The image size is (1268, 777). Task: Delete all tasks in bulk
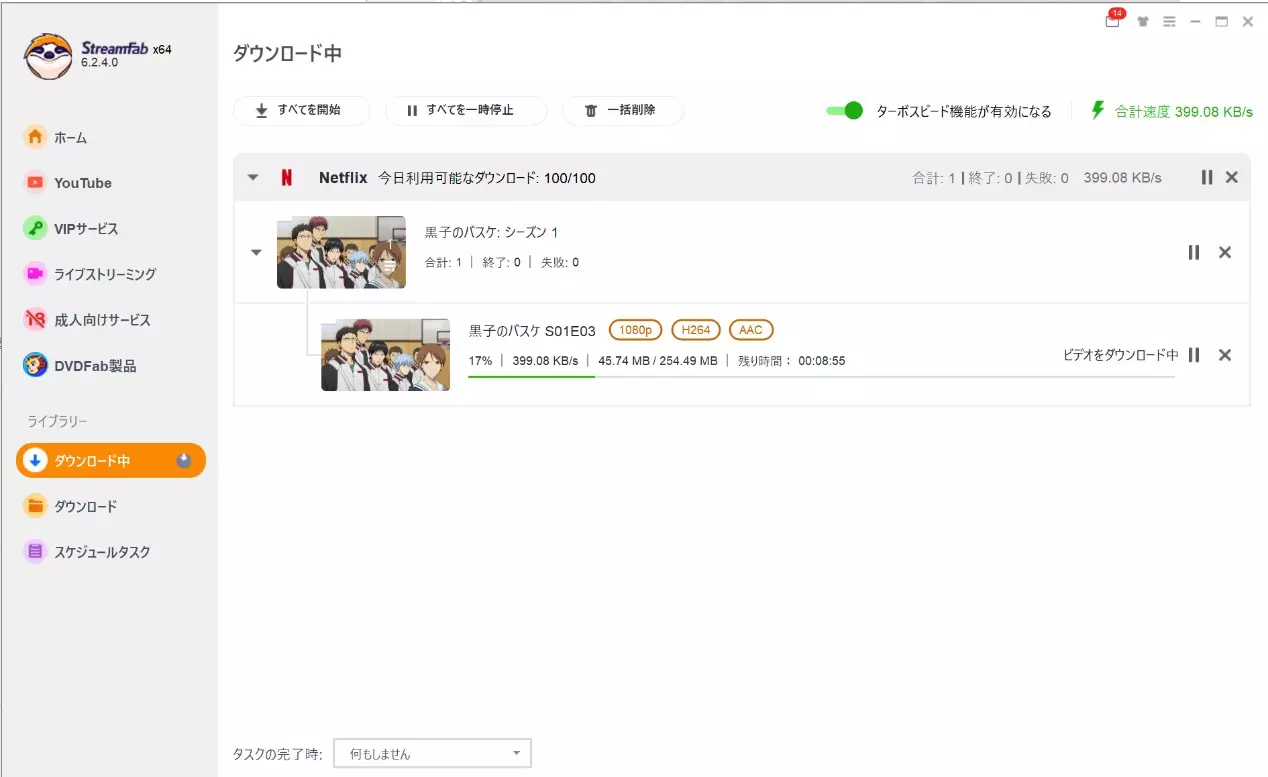click(x=622, y=111)
